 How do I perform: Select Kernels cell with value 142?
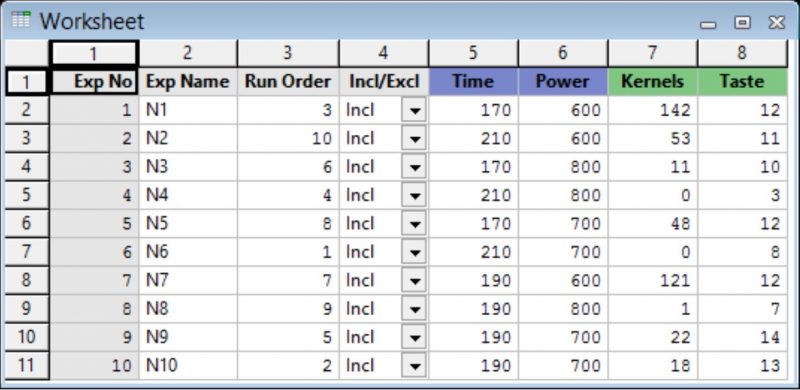[x=653, y=110]
